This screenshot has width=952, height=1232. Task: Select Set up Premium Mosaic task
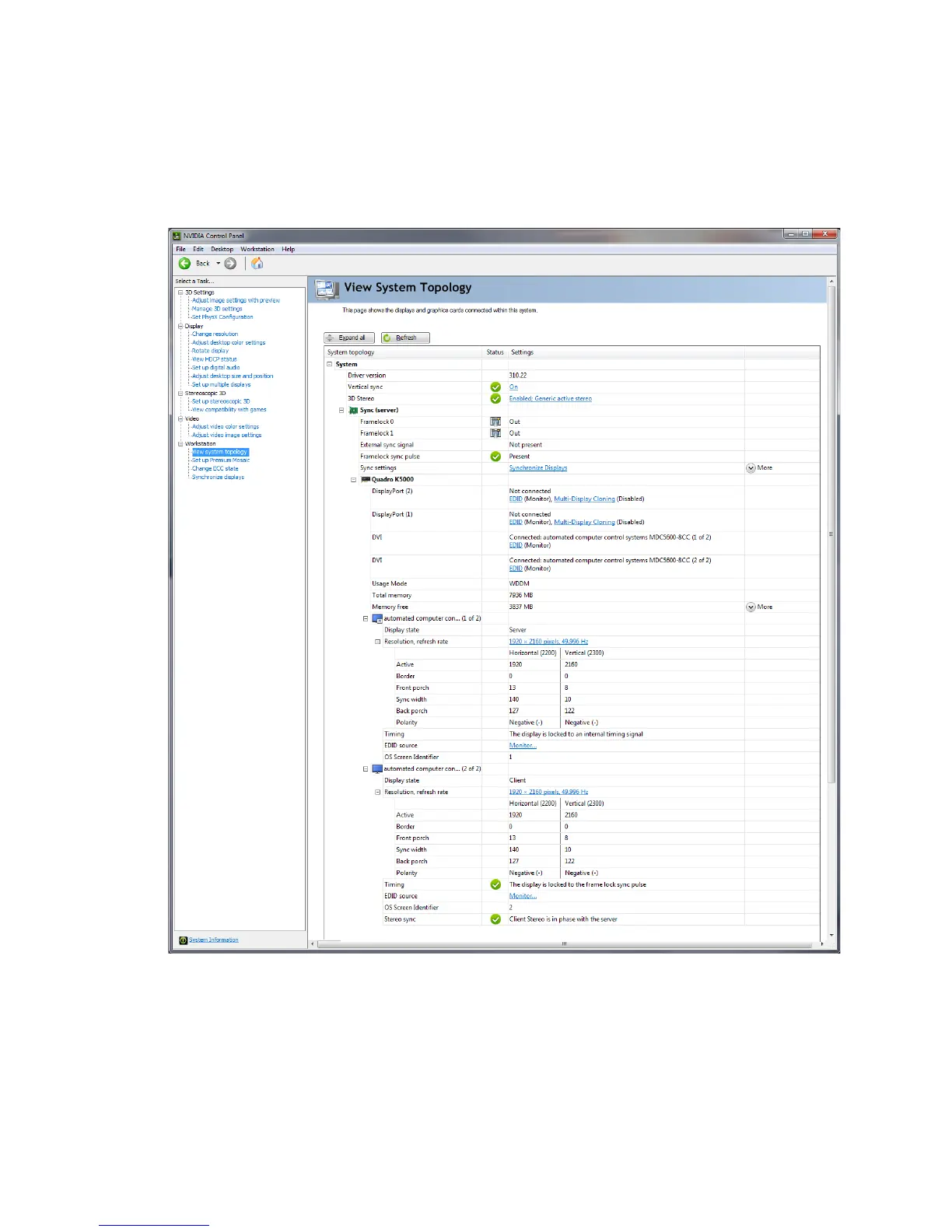click(221, 460)
